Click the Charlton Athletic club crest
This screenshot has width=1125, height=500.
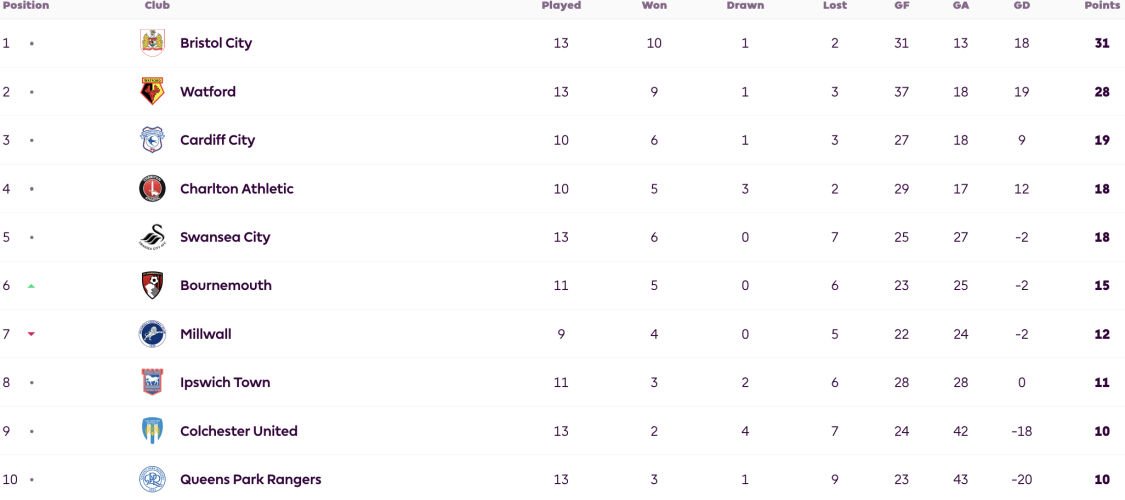point(152,189)
